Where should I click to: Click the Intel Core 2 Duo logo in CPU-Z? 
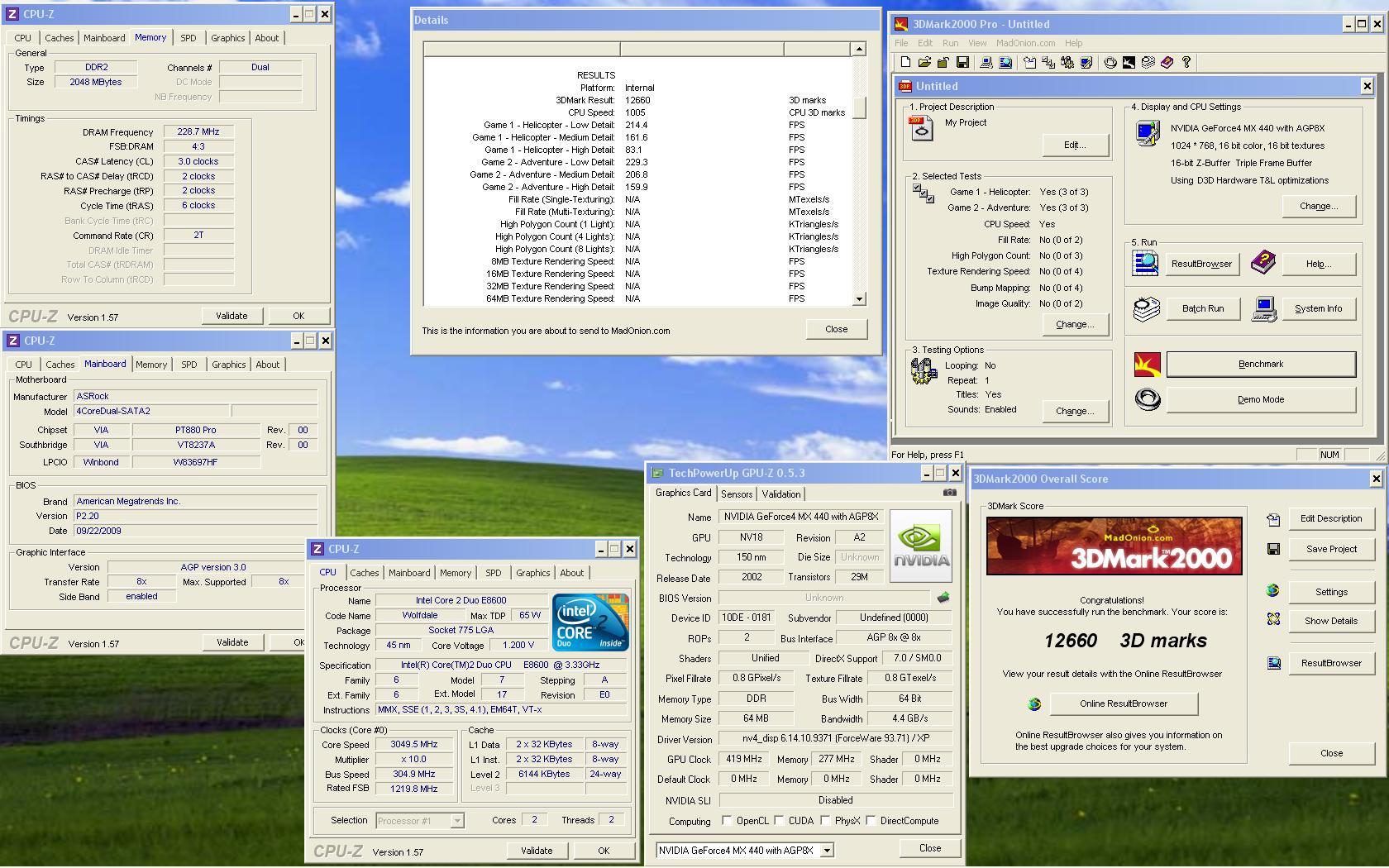[x=590, y=622]
